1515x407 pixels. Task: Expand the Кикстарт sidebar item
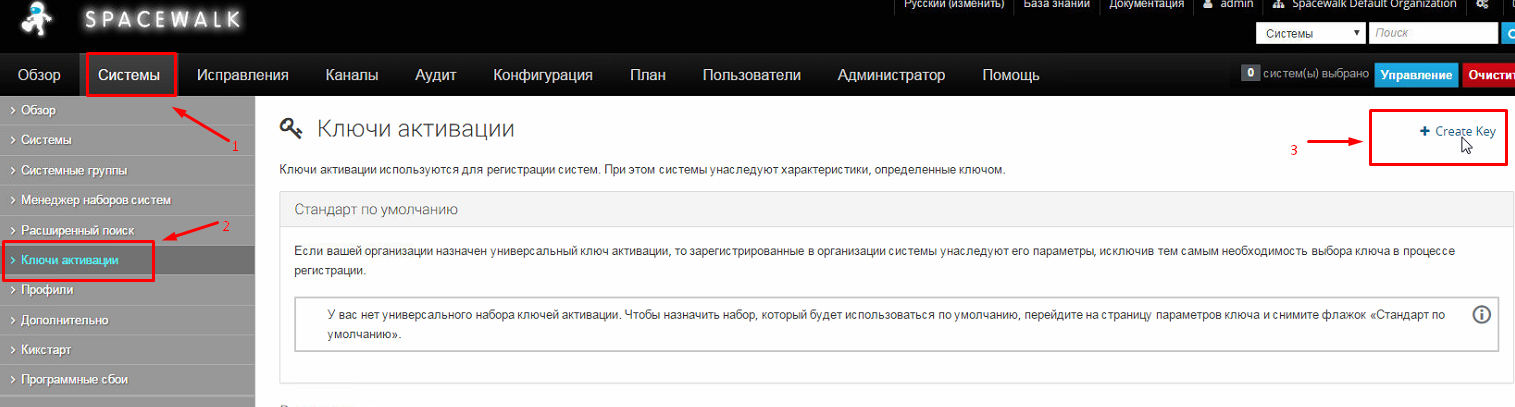coord(46,350)
